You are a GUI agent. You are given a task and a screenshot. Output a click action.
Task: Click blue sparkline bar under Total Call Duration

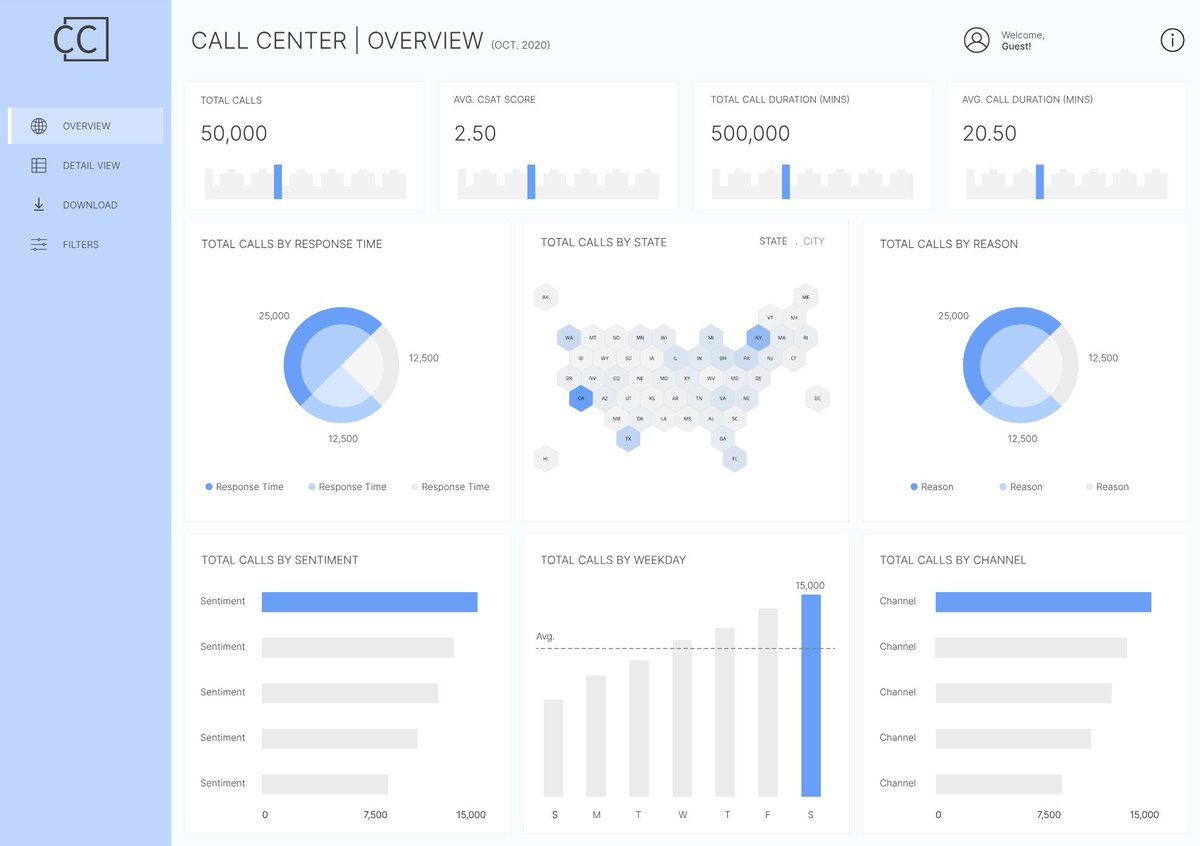(786, 182)
